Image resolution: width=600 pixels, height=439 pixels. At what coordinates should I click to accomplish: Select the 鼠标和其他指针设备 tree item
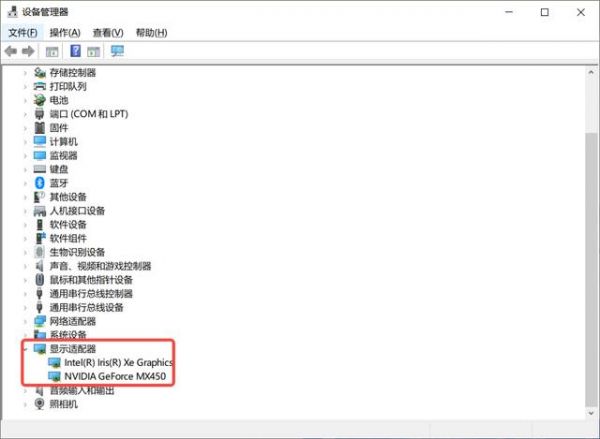tap(91, 280)
